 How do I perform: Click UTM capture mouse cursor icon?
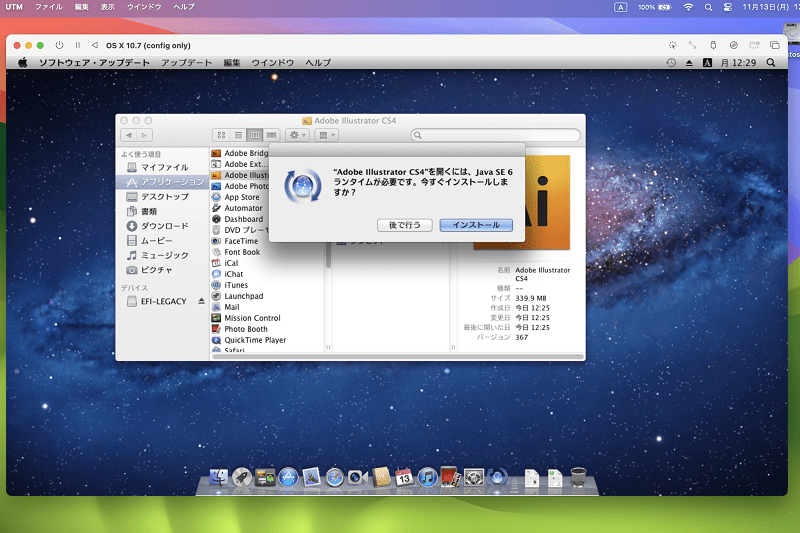[x=672, y=45]
